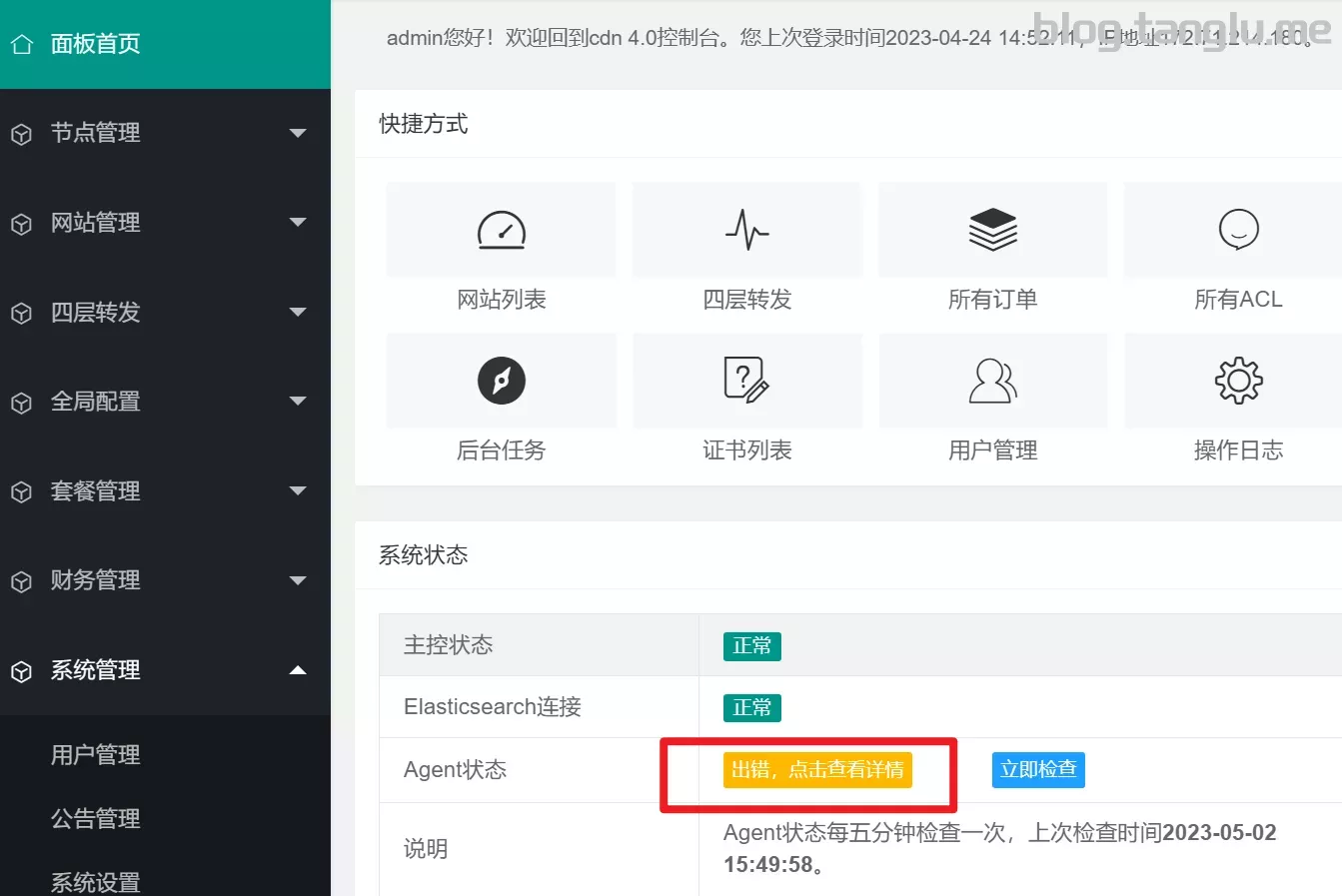This screenshot has height=896, width=1342.
Task: Click 出错，点击查看详情 for Agent status
Action: click(815, 770)
